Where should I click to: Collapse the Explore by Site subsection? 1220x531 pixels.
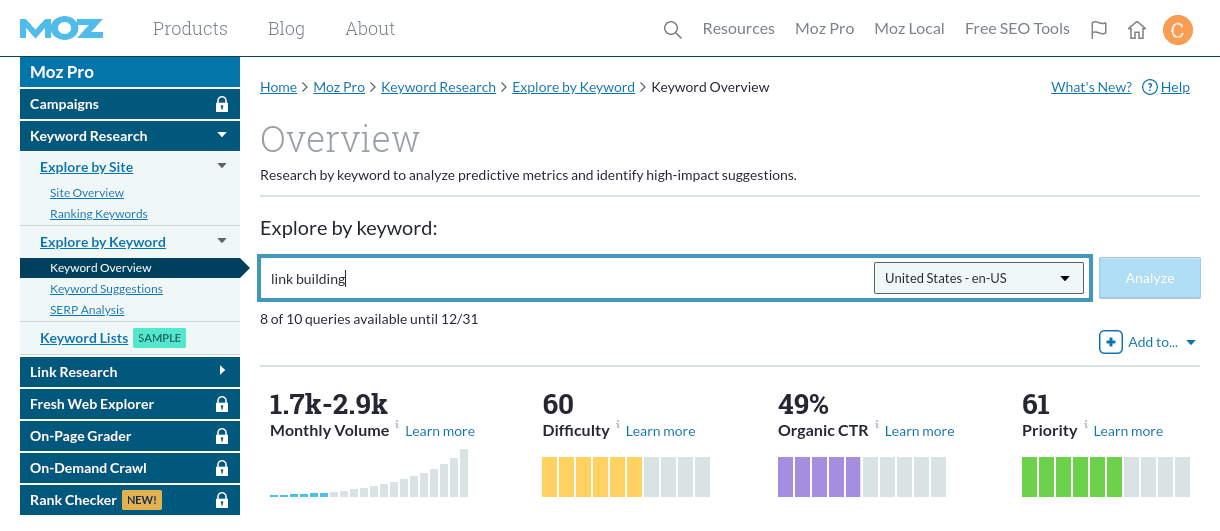(222, 166)
